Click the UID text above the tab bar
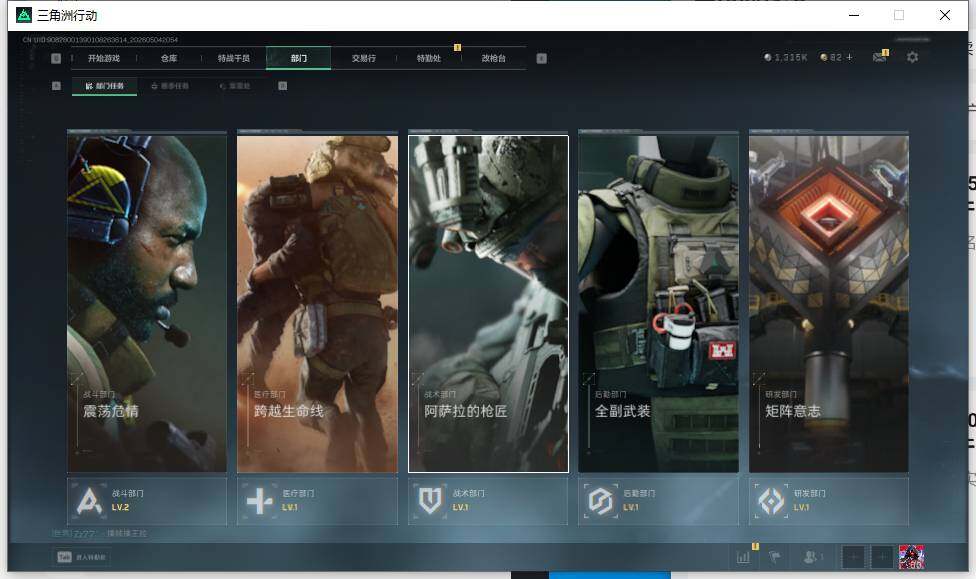This screenshot has height=579, width=976. 100,40
